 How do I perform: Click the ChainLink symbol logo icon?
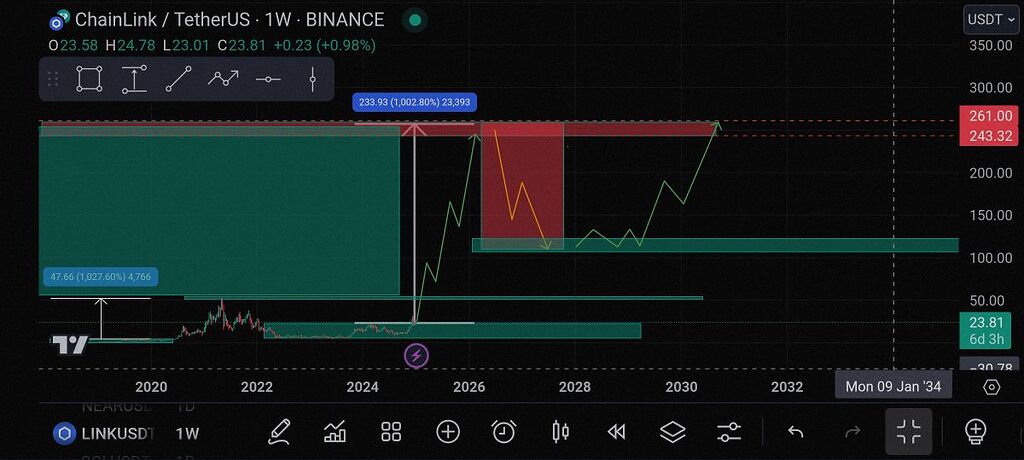pos(59,21)
